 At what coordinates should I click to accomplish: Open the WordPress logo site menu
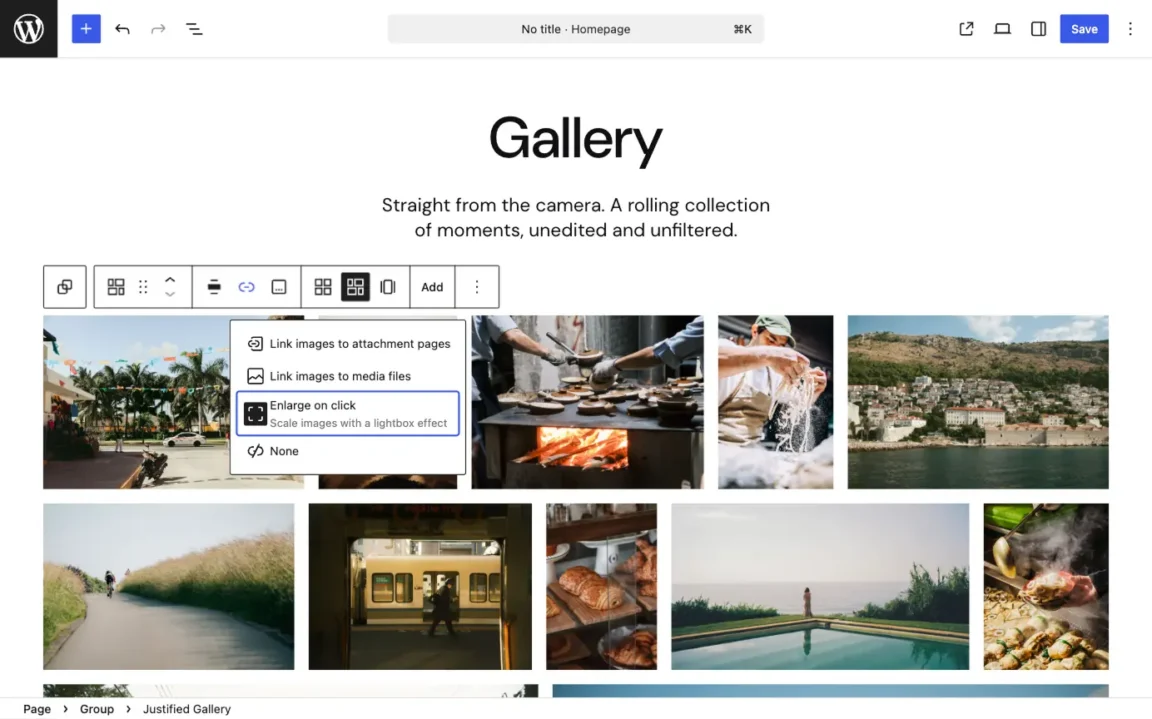pyautogui.click(x=29, y=29)
